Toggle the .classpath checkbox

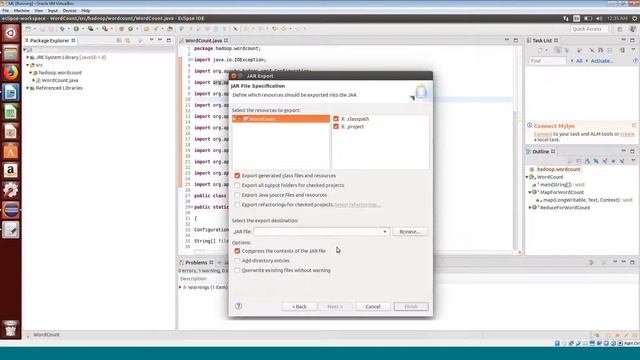(336, 119)
